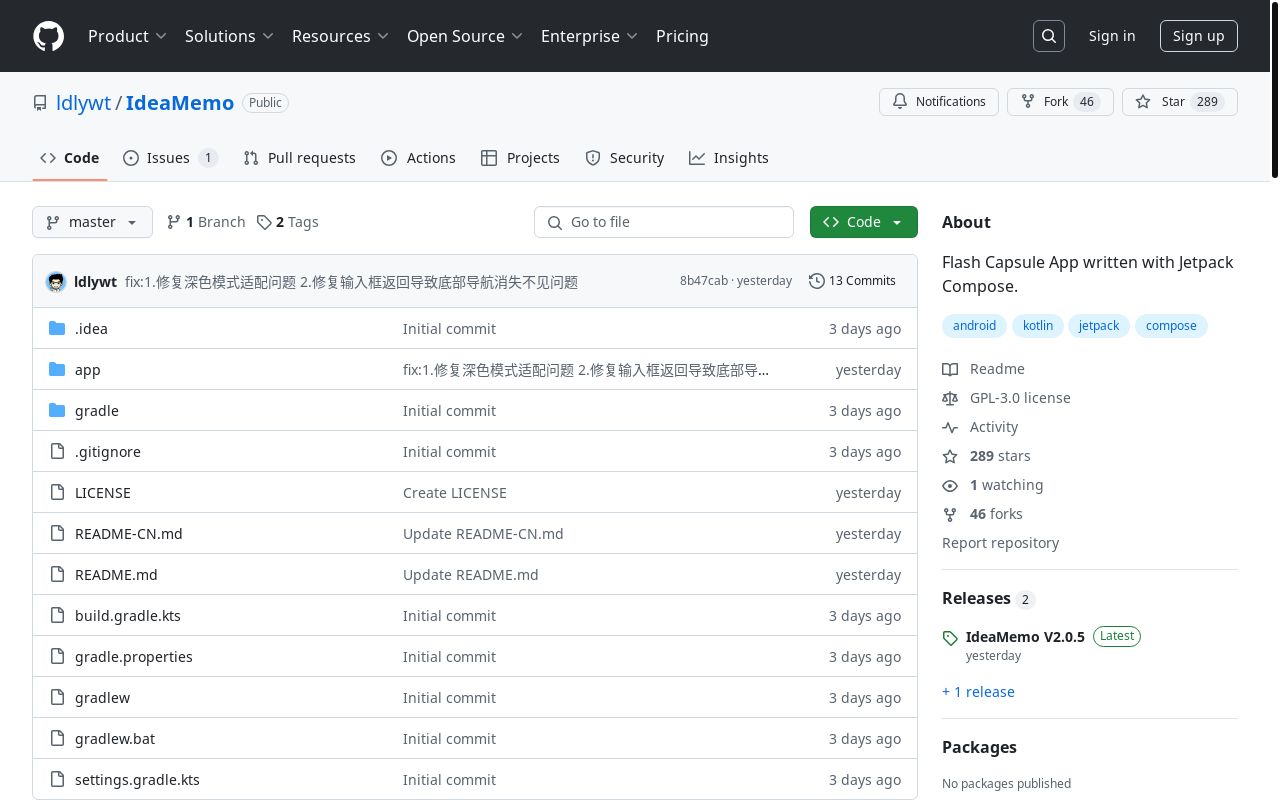
Task: Switch to the Issues tab
Action: (169, 158)
